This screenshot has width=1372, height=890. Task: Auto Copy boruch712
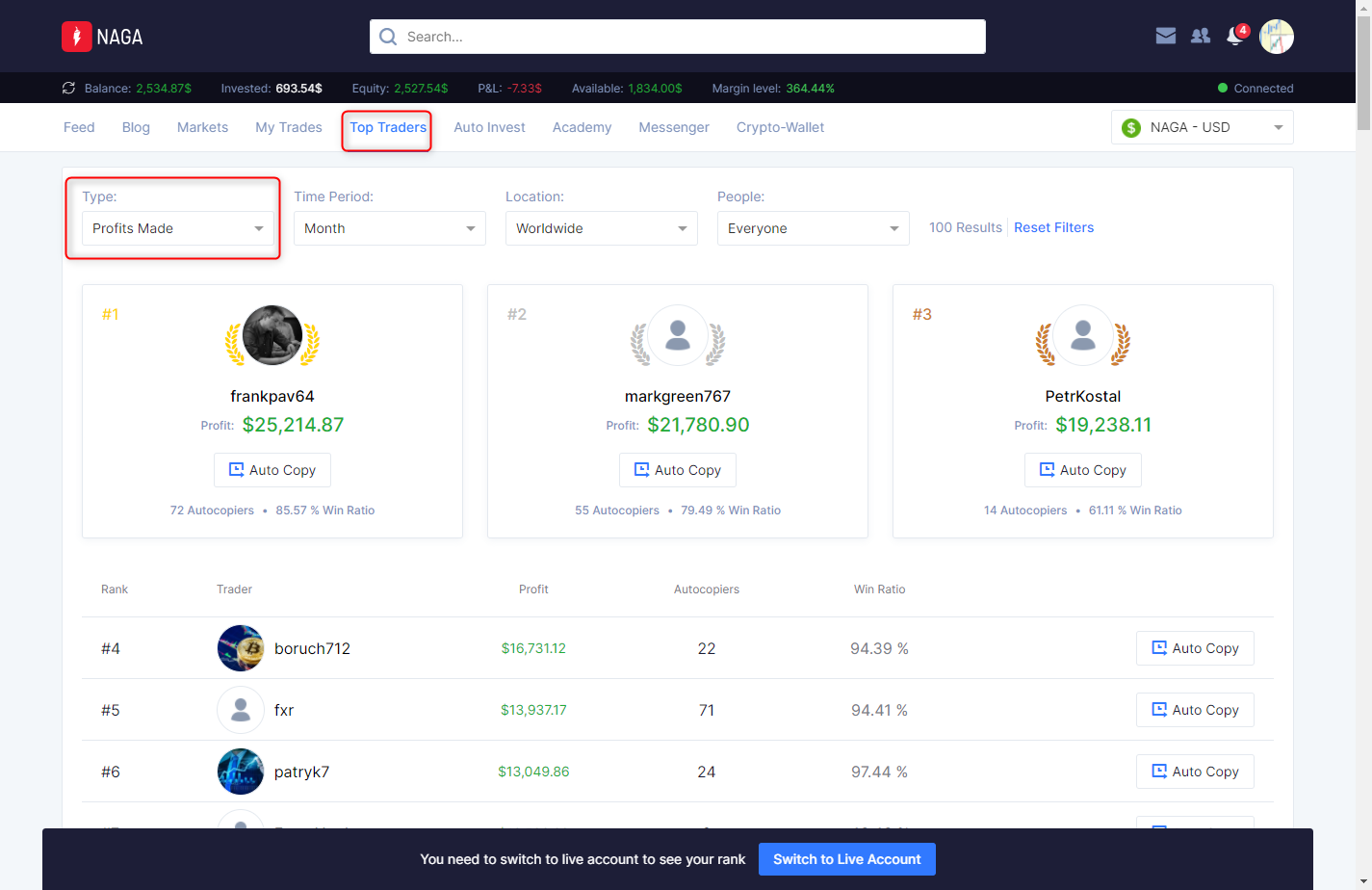pos(1195,648)
